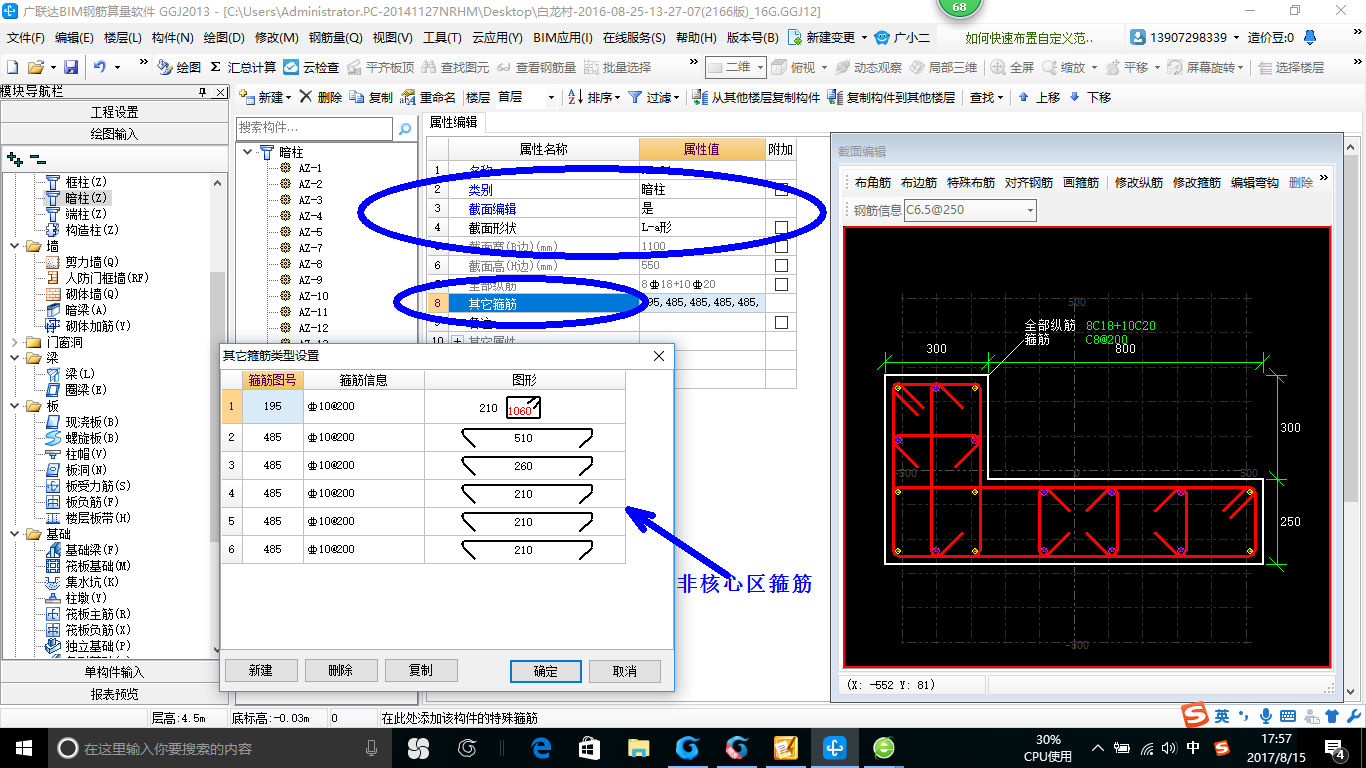
Task: Open the 绘图 drawing tool
Action: point(180,67)
